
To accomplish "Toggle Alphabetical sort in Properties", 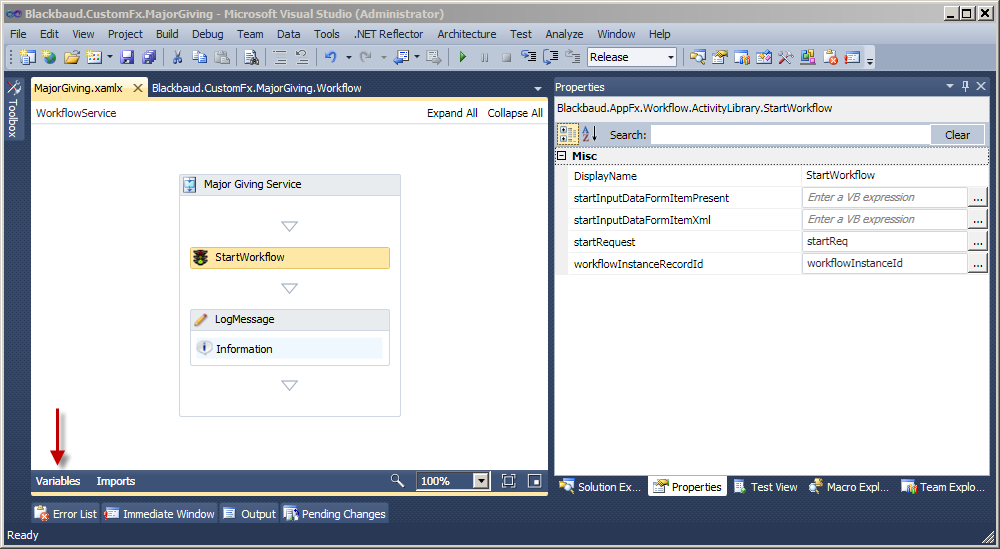I will 589,134.
